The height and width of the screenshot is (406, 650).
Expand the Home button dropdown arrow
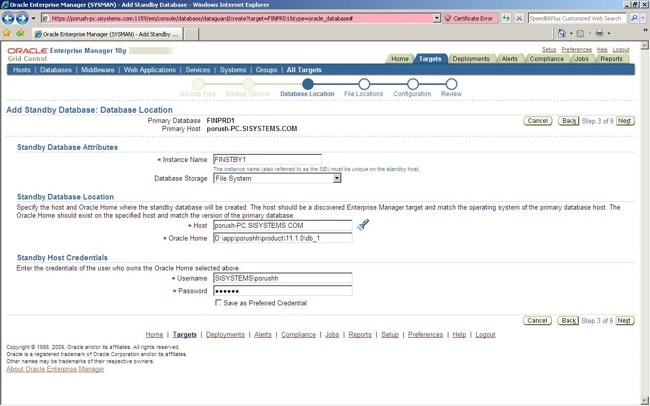pyautogui.click(x=571, y=33)
